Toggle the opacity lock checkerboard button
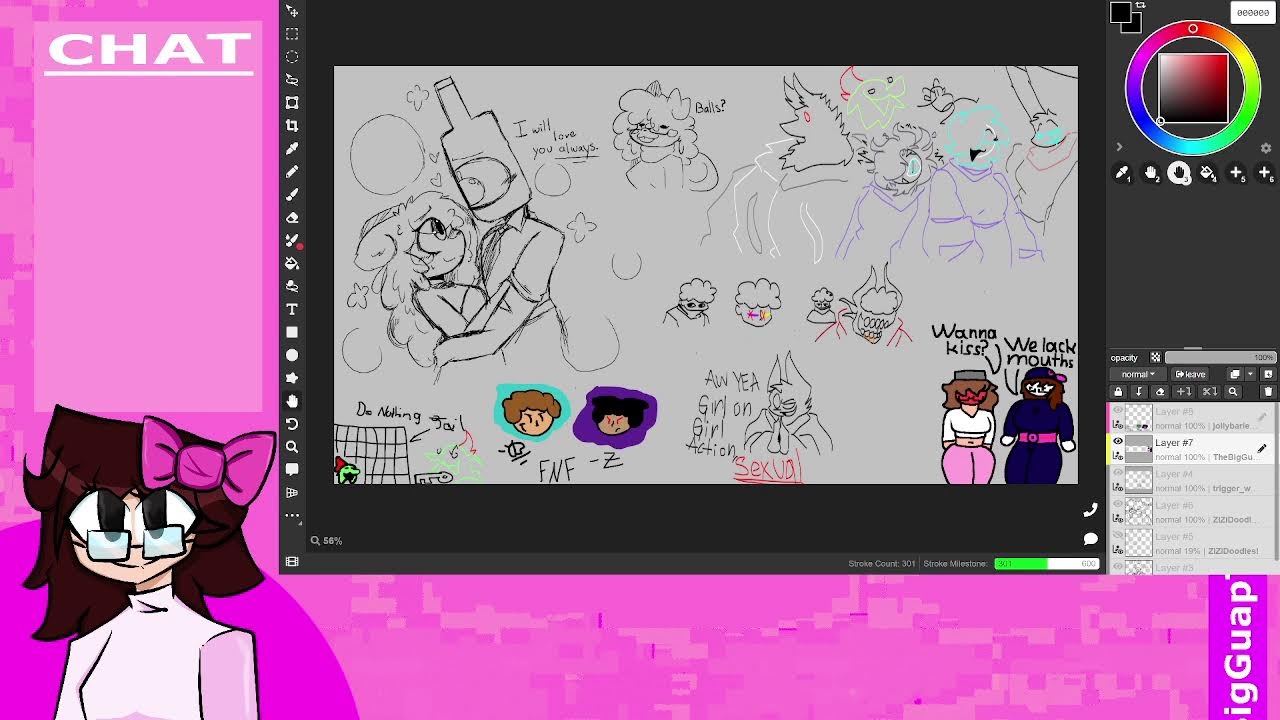Viewport: 1280px width, 720px height. point(1155,358)
